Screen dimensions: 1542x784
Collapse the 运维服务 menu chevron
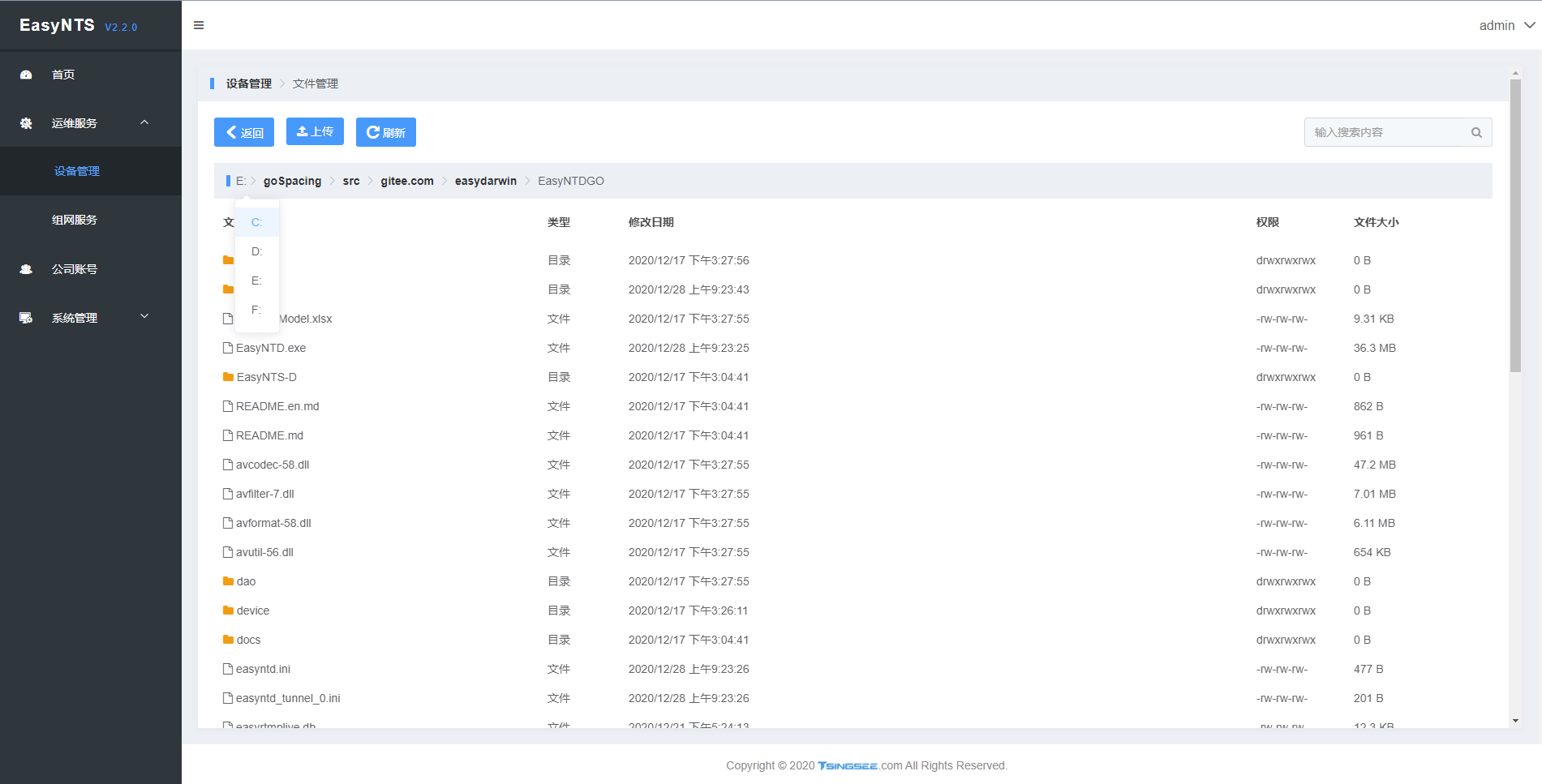coord(144,122)
